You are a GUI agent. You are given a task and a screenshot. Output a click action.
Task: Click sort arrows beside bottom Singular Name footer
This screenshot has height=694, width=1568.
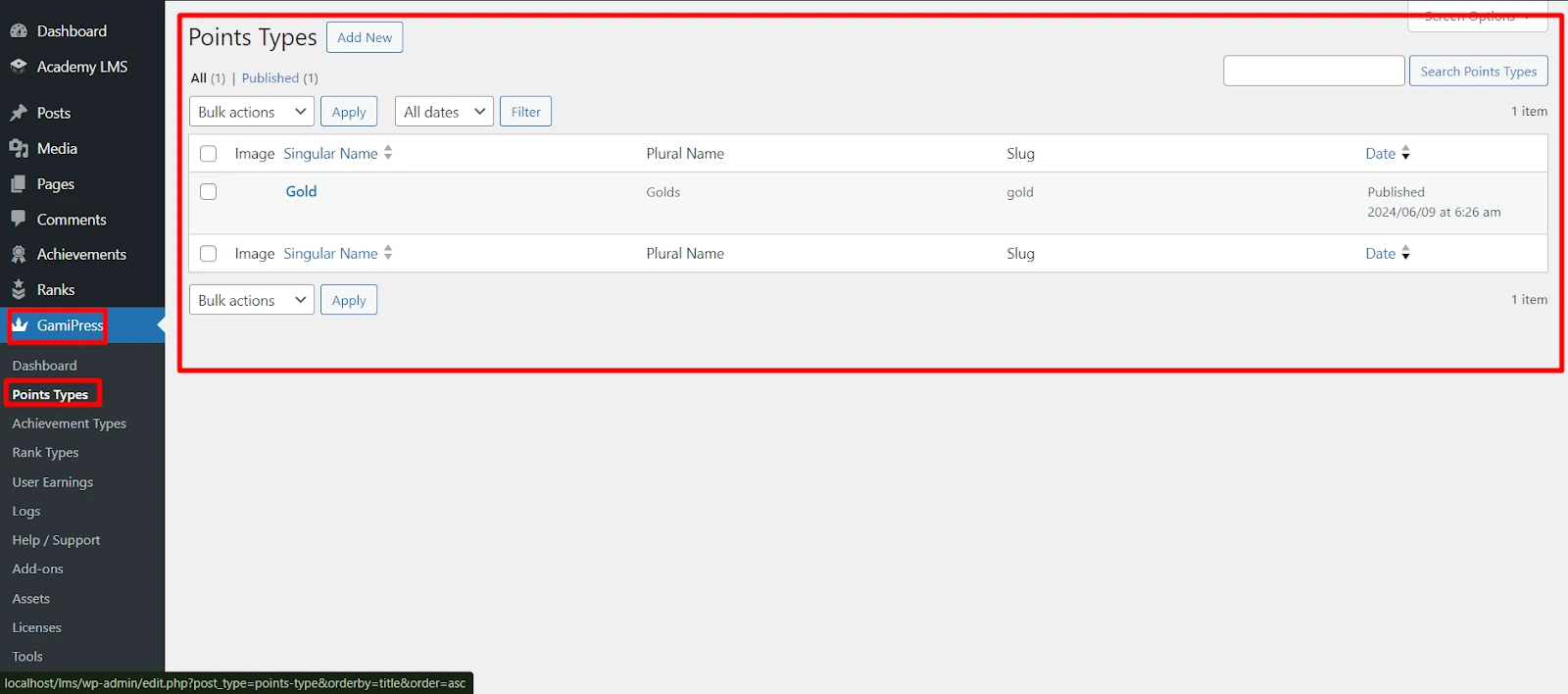(388, 253)
